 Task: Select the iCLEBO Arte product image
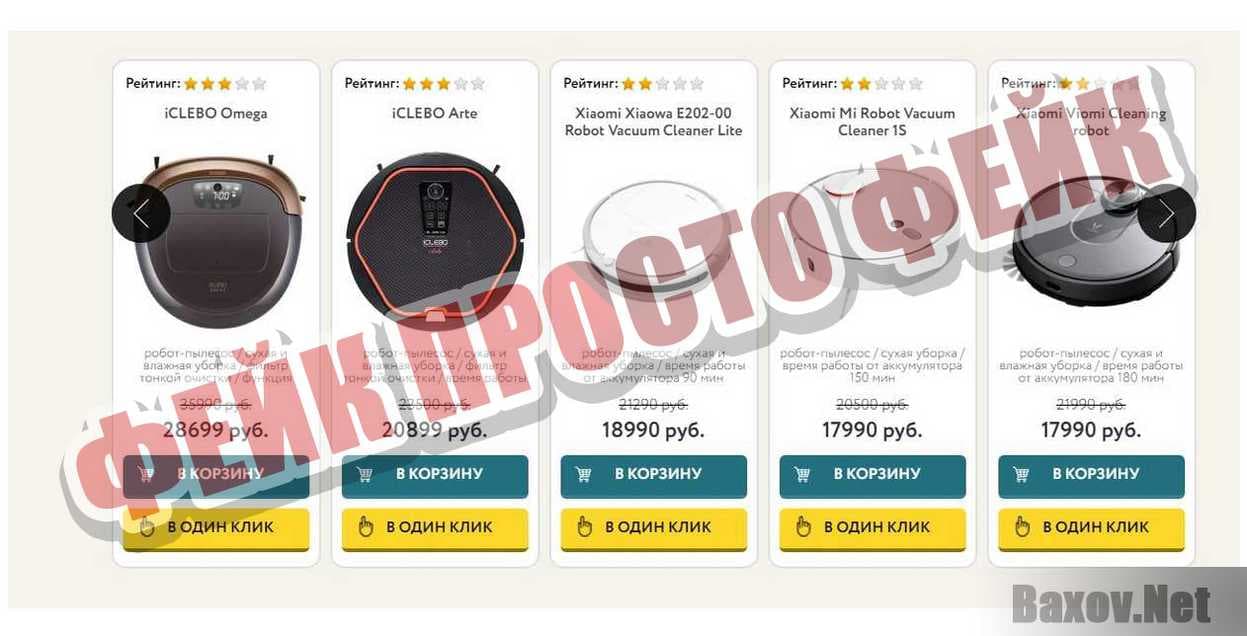[x=435, y=240]
